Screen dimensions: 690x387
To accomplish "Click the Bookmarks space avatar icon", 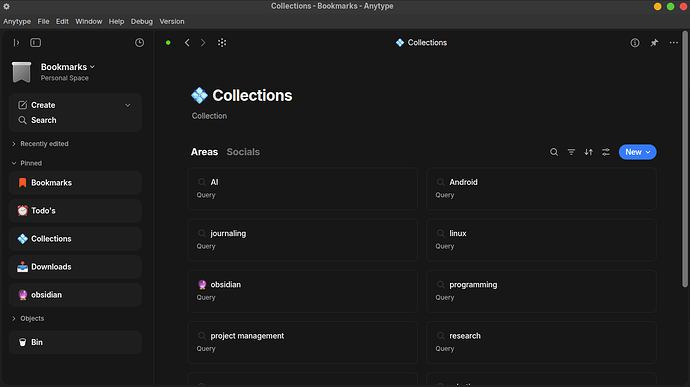I will tap(22, 72).
